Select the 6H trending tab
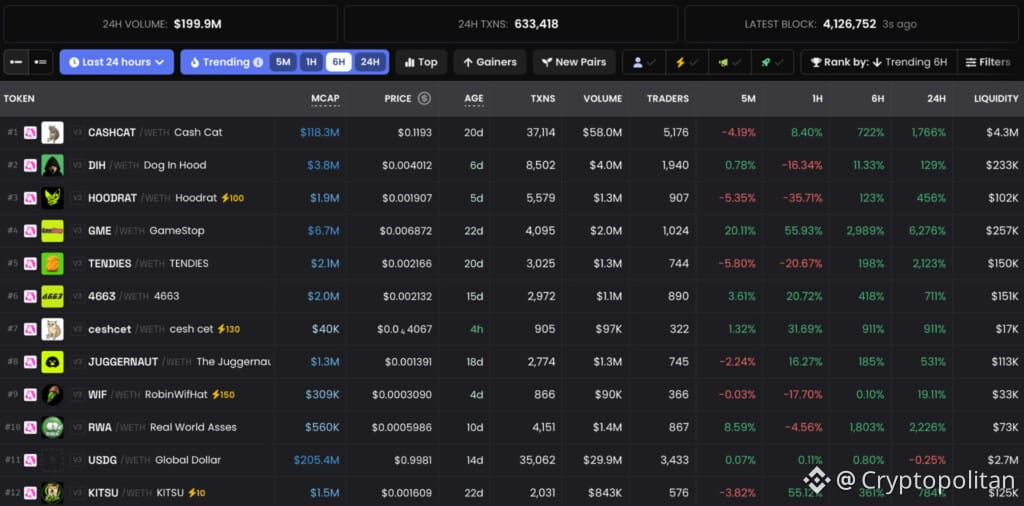The image size is (1024, 506). point(338,62)
